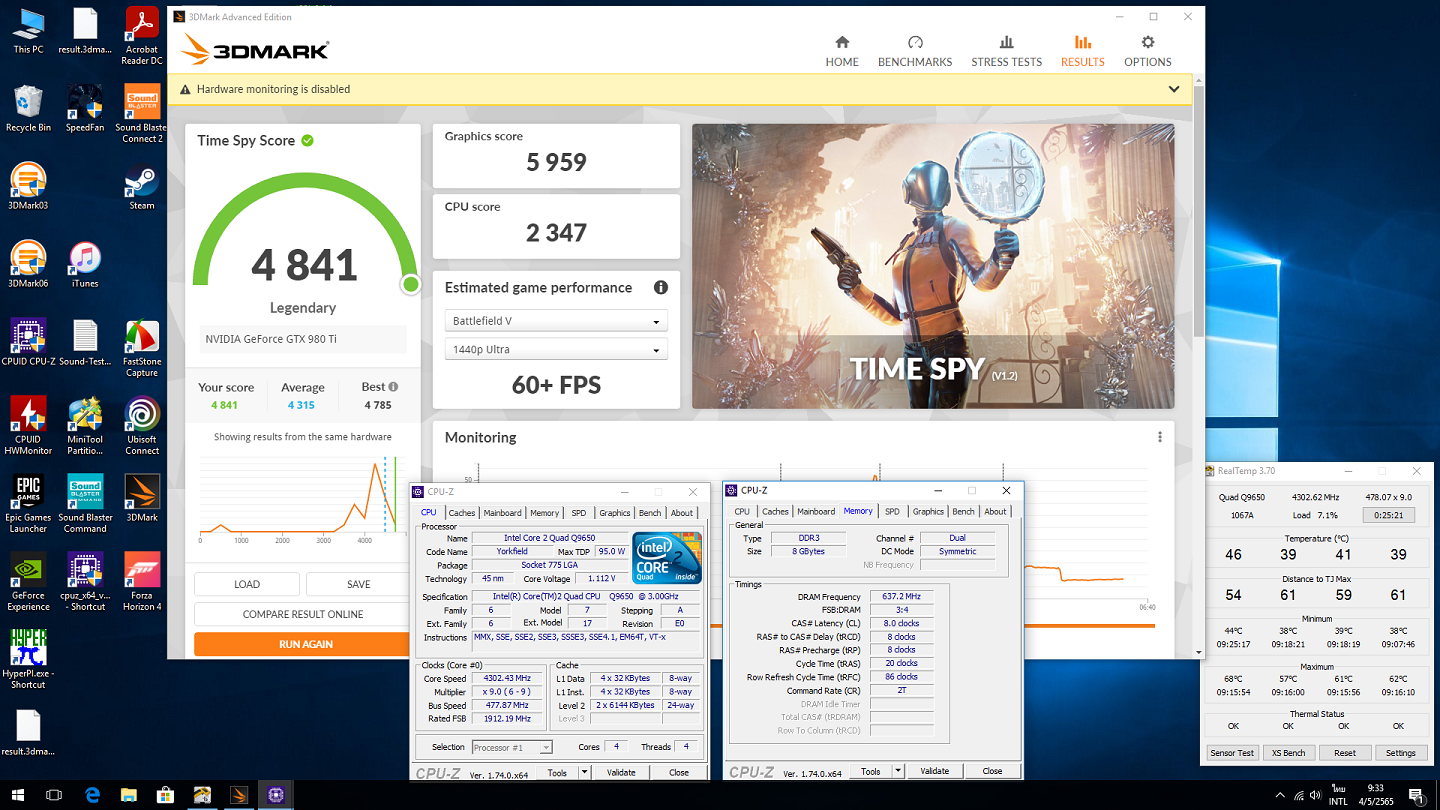Click the info icon next to Best score
Viewport: 1440px width, 810px height.
(393, 387)
